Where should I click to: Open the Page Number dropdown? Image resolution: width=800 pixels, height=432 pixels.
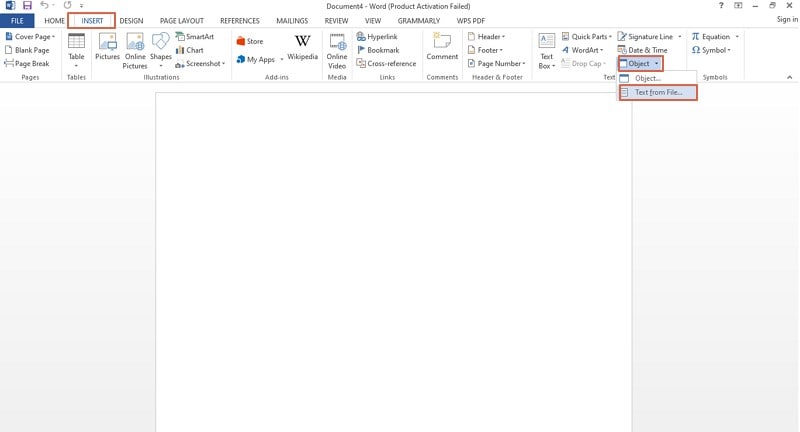point(496,63)
